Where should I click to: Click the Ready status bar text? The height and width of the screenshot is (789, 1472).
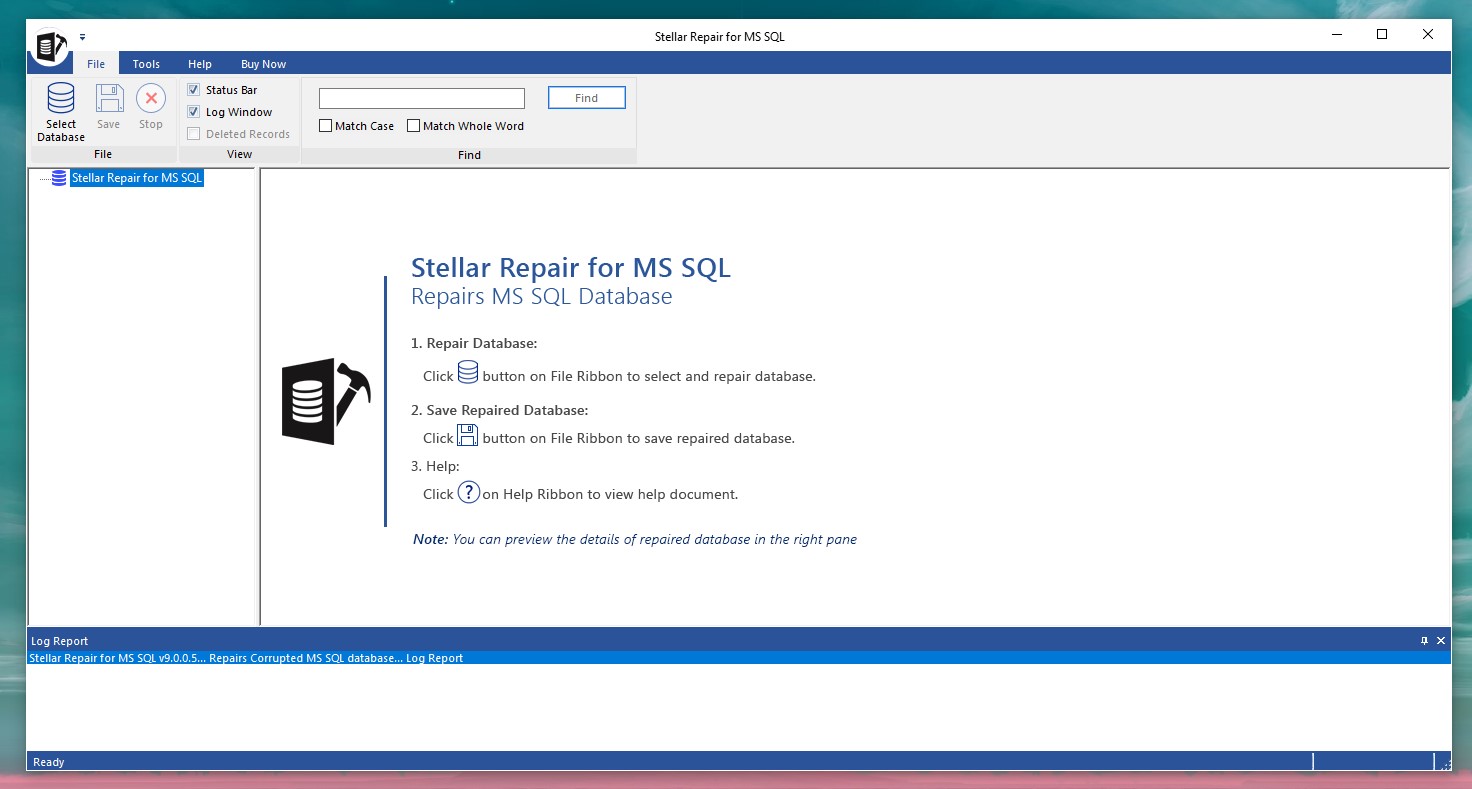point(49,762)
